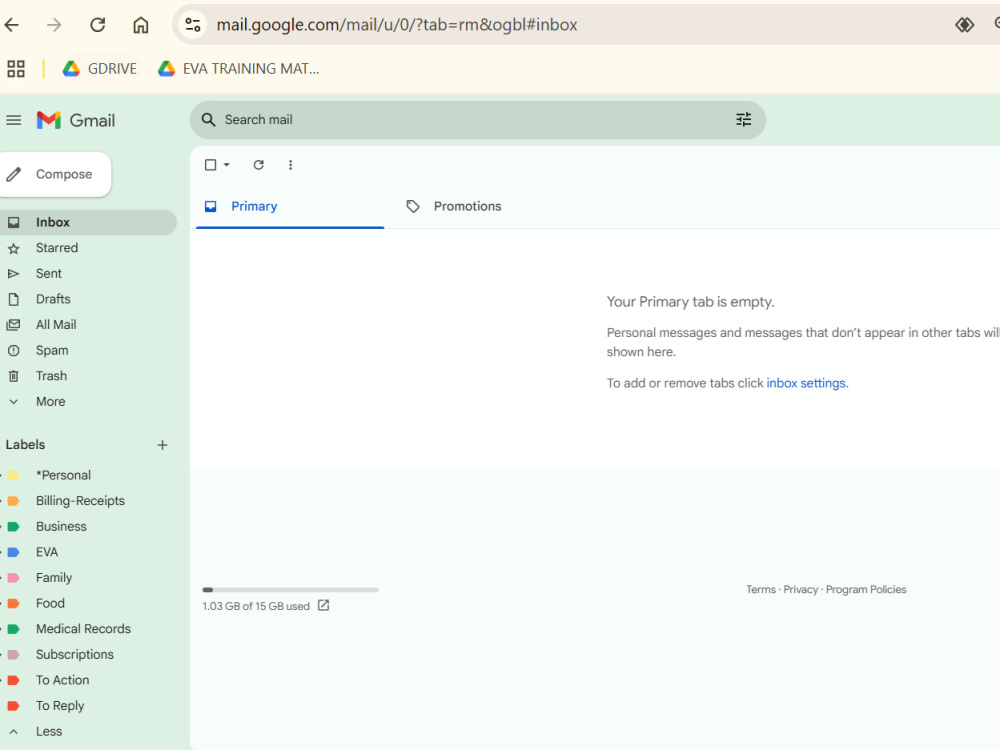Switch to the Primary tab
Image resolution: width=1000 pixels, height=750 pixels.
pos(290,206)
